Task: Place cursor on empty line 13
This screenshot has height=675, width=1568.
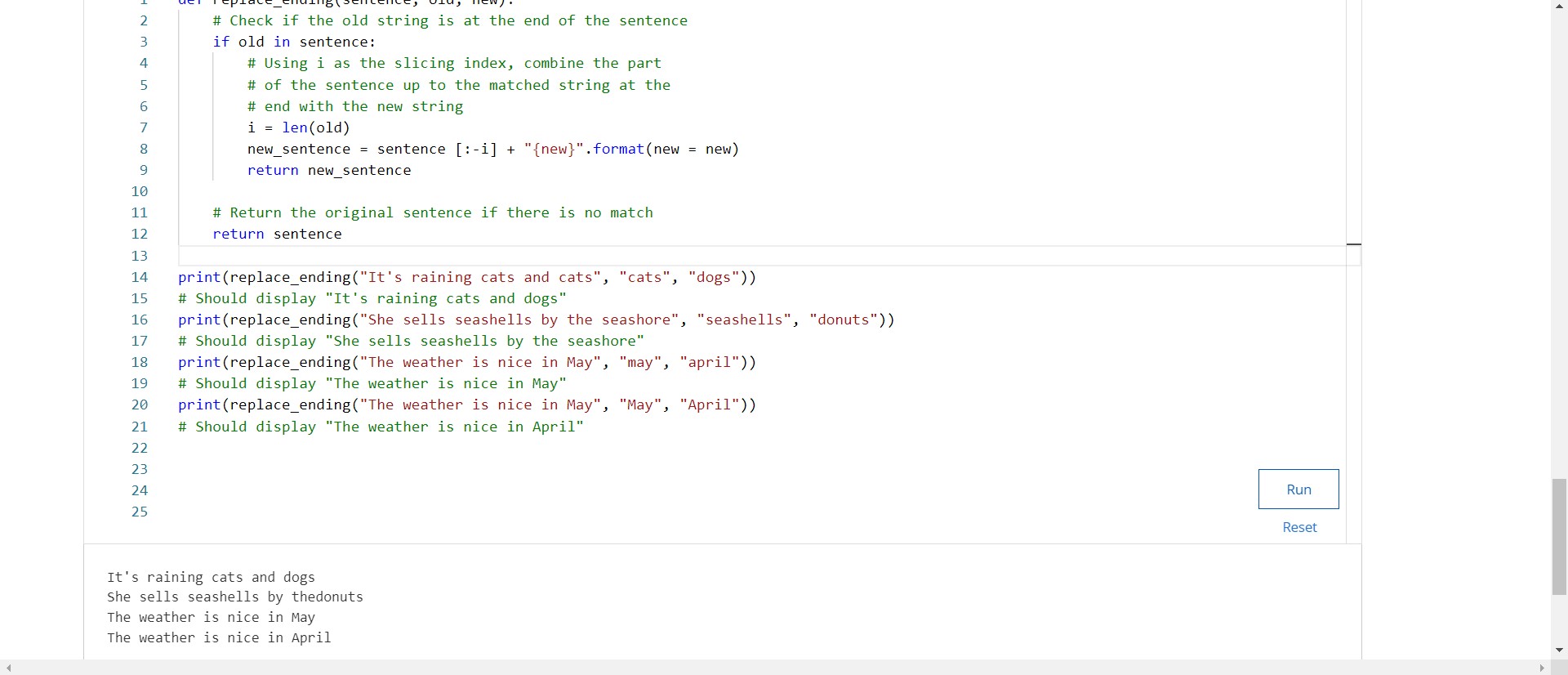Action: pyautogui.click(x=490, y=256)
